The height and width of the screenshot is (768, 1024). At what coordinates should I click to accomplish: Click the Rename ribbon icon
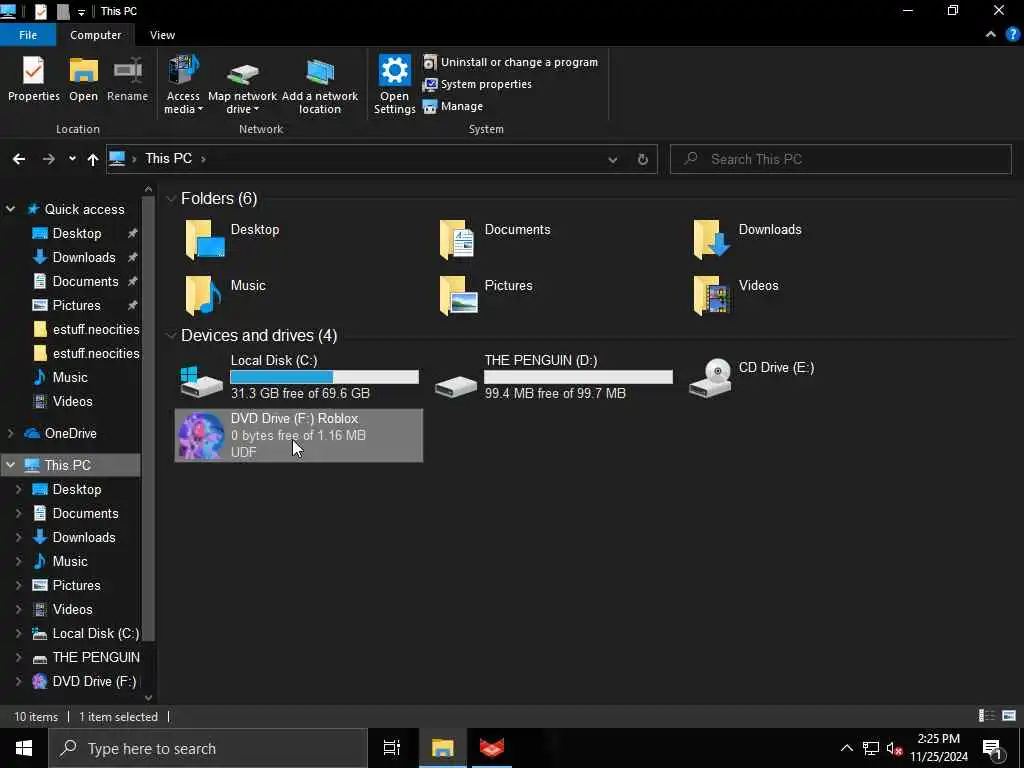[x=127, y=79]
